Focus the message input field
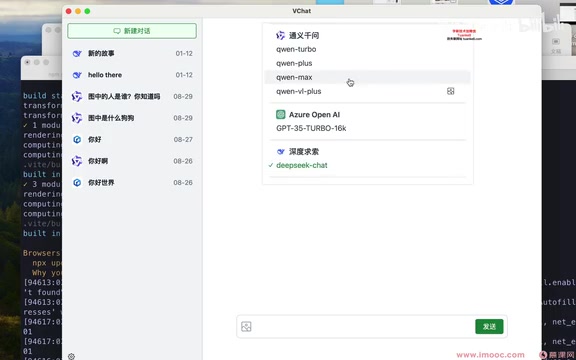 coord(363,327)
